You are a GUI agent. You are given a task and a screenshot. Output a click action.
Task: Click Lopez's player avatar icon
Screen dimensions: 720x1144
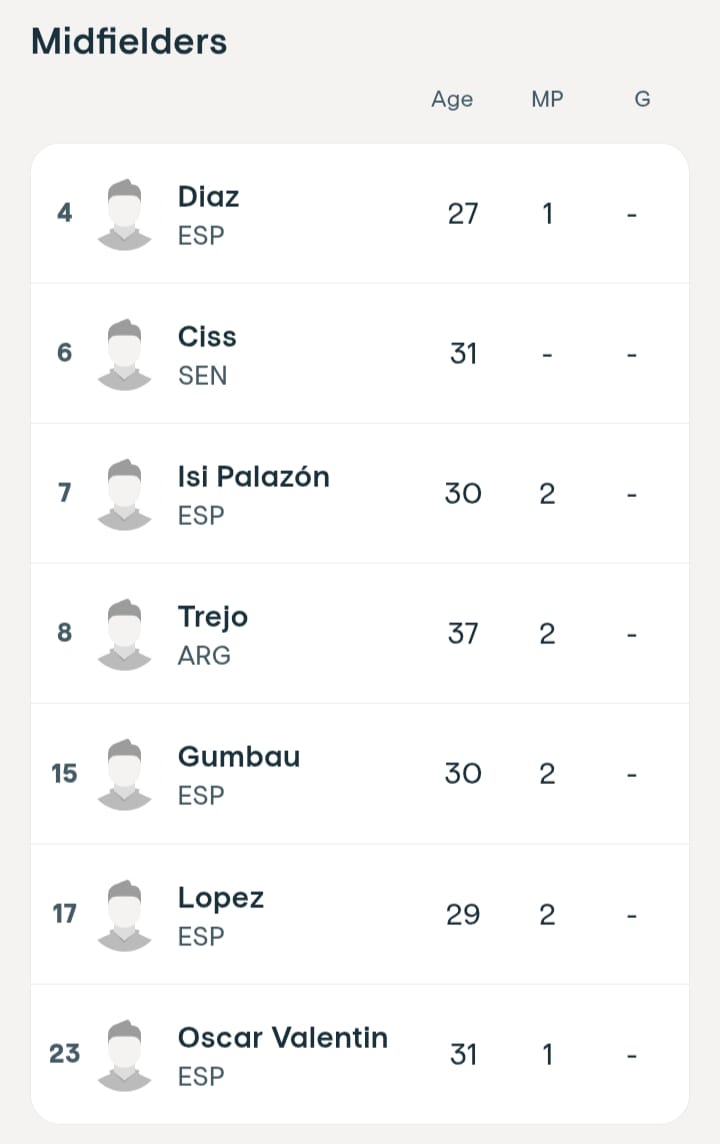click(124, 914)
